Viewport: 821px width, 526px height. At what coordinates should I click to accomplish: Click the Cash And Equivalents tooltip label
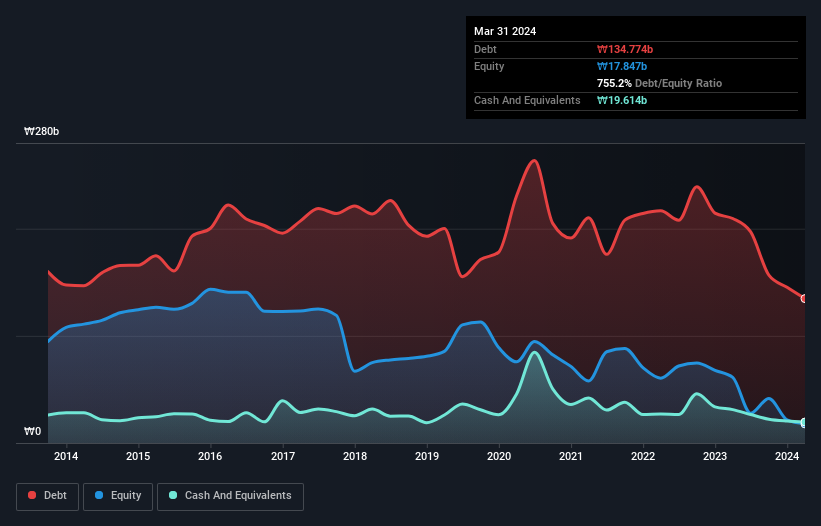pyautogui.click(x=527, y=100)
